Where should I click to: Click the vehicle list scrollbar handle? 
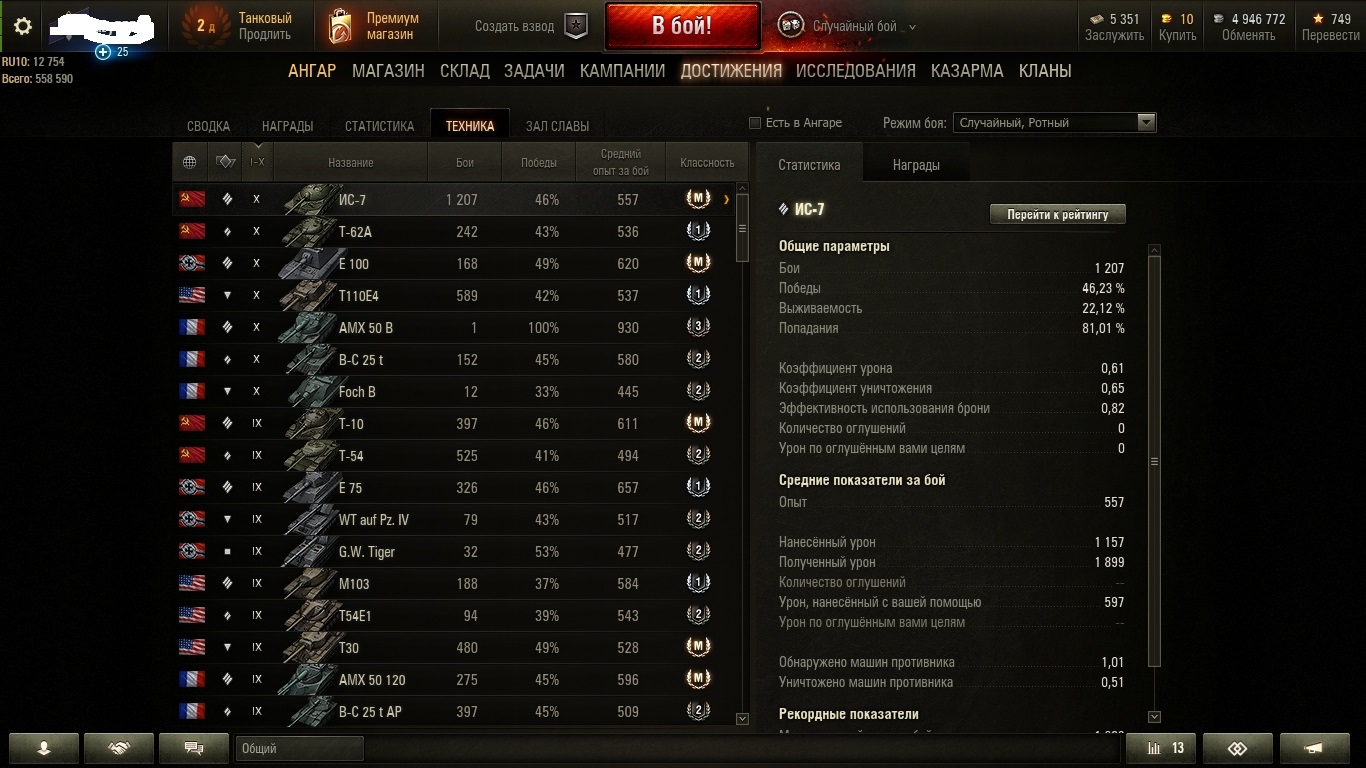tap(742, 228)
